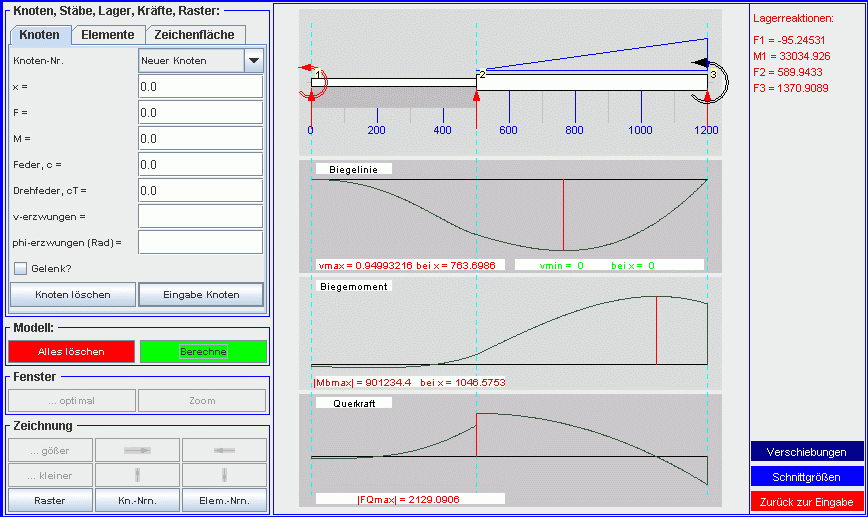The height and width of the screenshot is (517, 868).
Task: Click the vertical stretch icon beside '... kleiner'
Action: pos(138,475)
